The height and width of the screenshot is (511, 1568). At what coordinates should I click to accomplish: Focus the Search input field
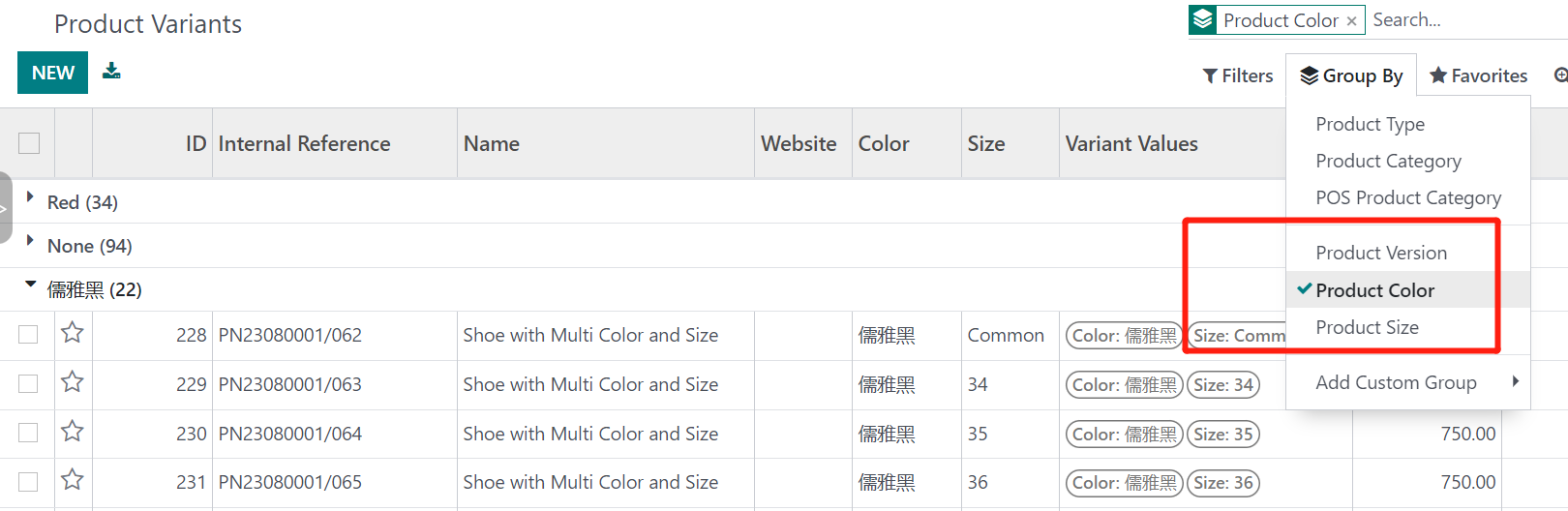click(1462, 20)
